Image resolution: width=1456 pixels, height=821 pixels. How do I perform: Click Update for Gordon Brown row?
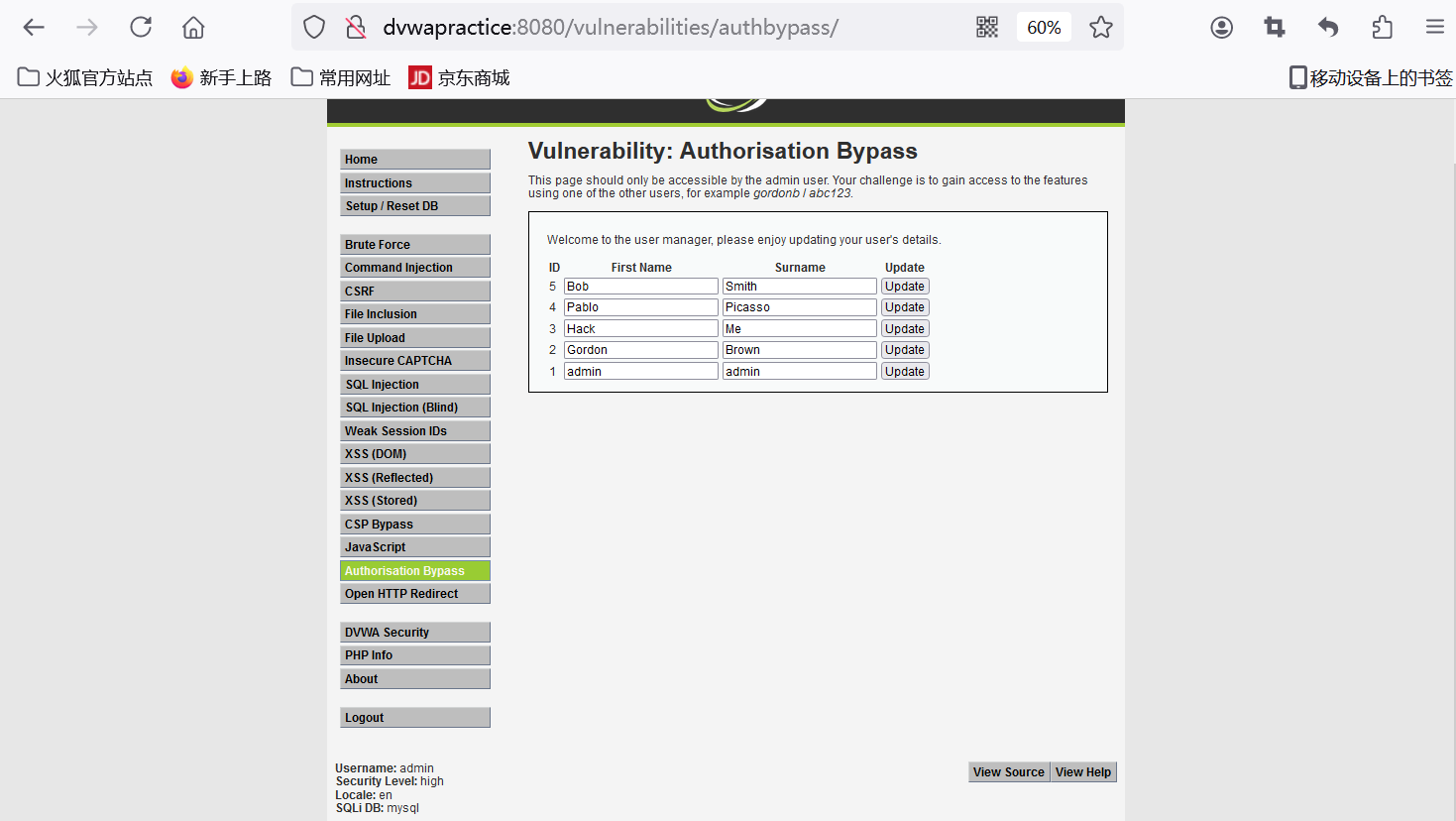click(x=905, y=350)
